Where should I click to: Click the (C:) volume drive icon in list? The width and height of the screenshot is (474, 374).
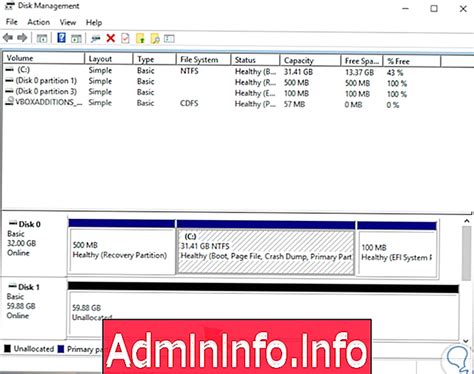(x=9, y=70)
